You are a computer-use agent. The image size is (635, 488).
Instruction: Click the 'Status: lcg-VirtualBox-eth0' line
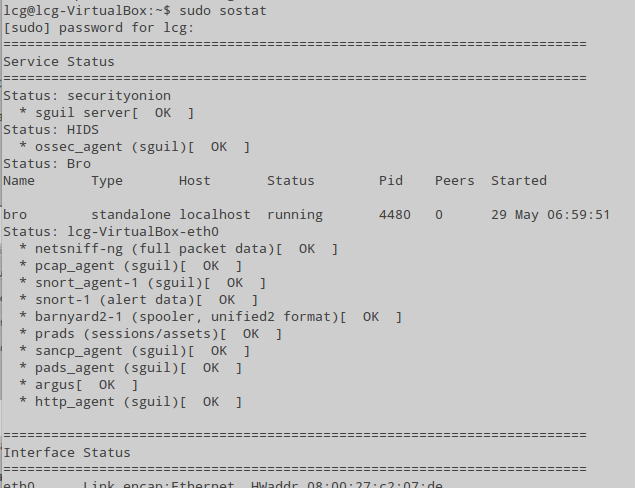click(x=111, y=232)
